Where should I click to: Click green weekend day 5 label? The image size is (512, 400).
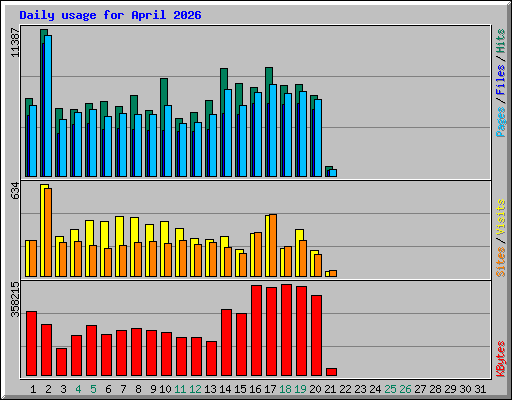coord(93,389)
